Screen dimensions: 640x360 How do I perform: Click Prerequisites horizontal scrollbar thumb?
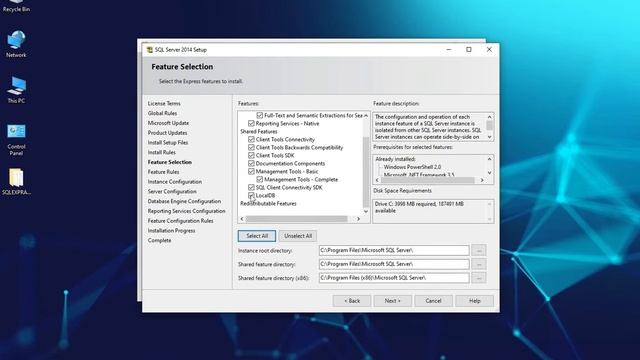428,180
